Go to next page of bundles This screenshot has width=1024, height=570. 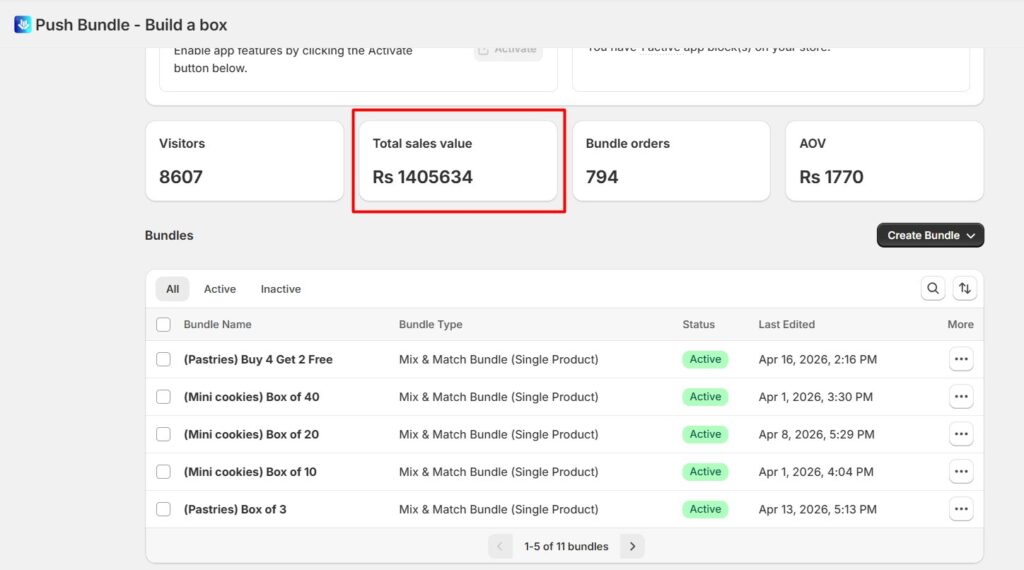pos(632,546)
